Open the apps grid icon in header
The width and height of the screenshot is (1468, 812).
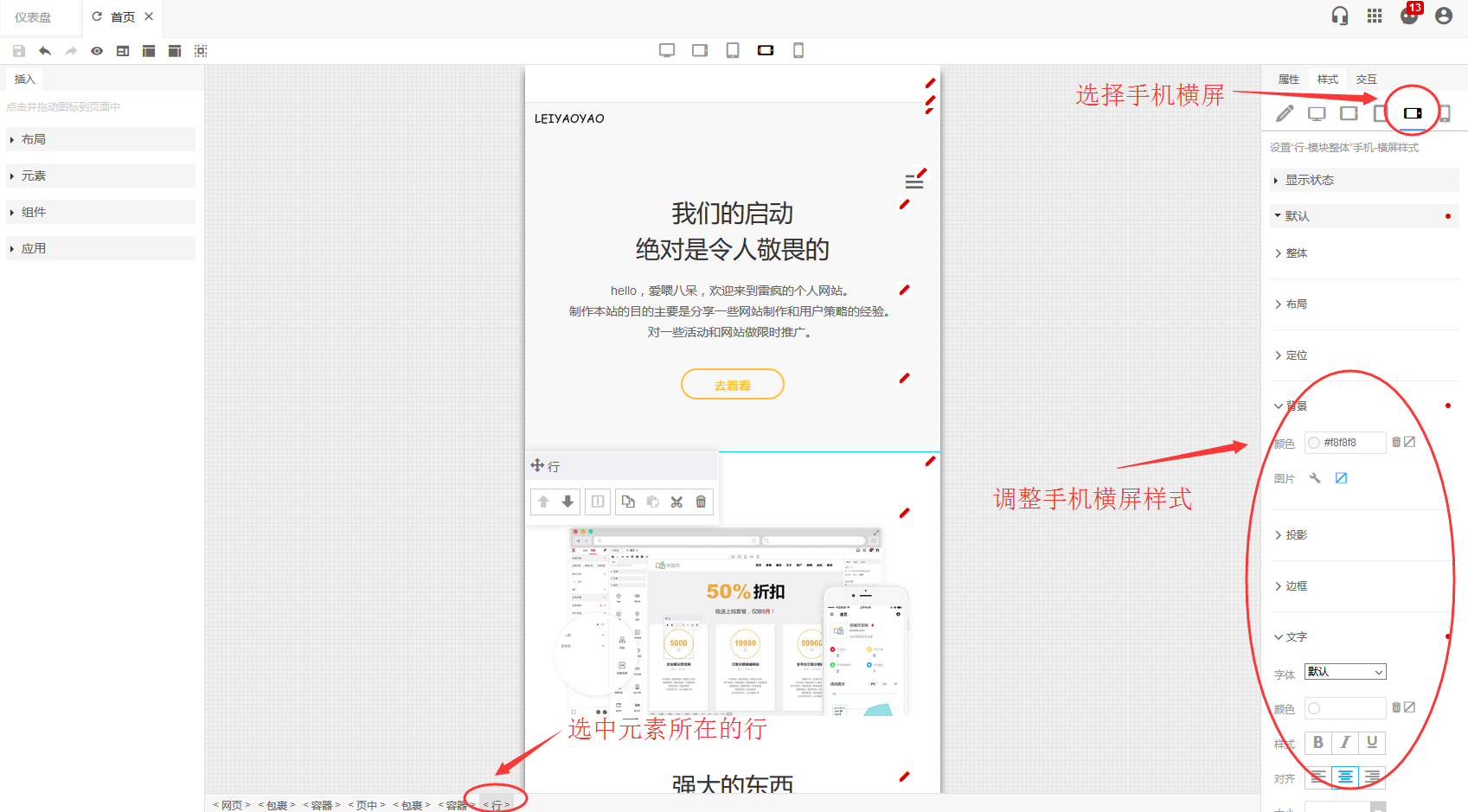point(1375,16)
